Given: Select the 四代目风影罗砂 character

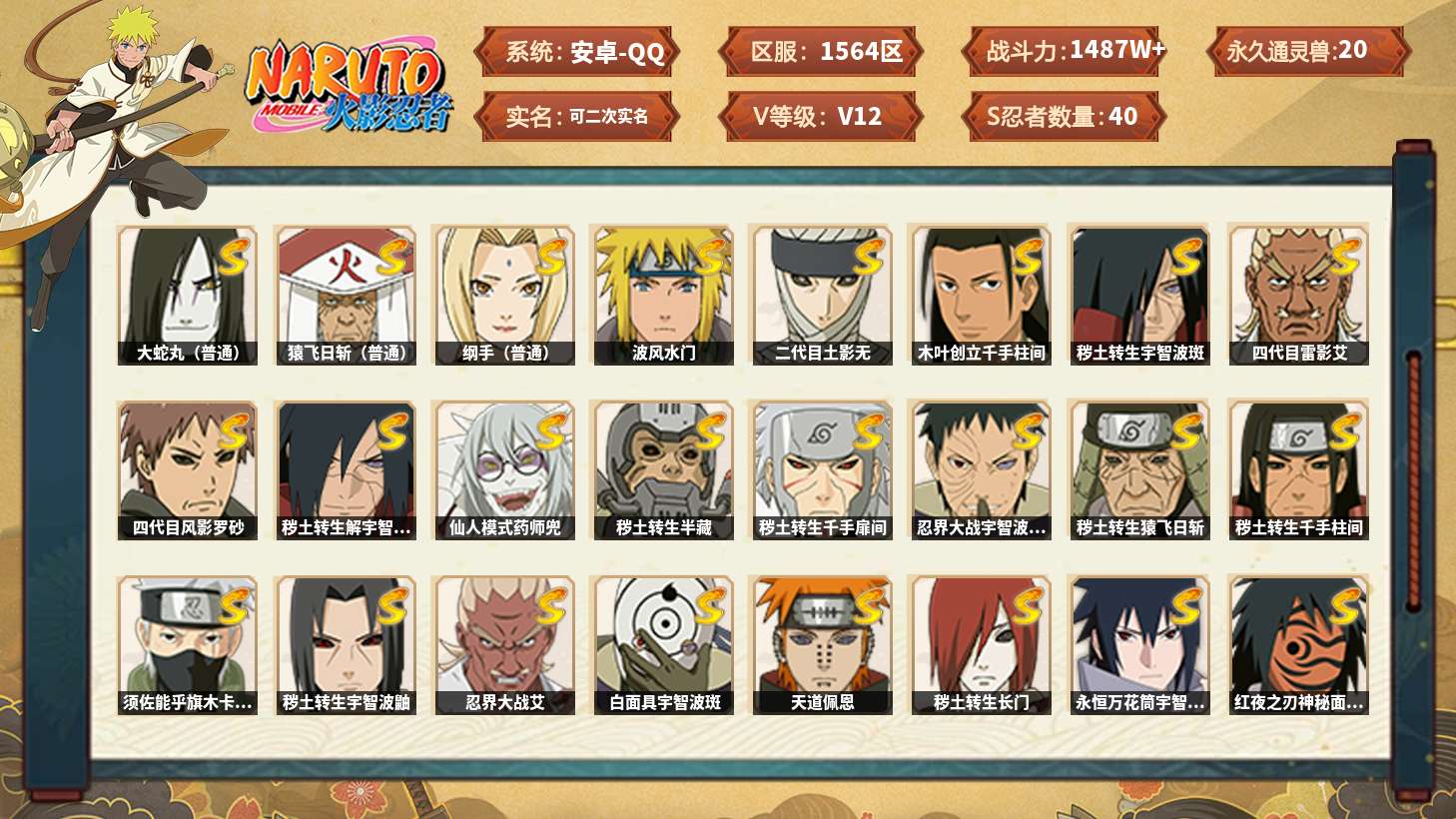Looking at the screenshot, I should point(188,470).
